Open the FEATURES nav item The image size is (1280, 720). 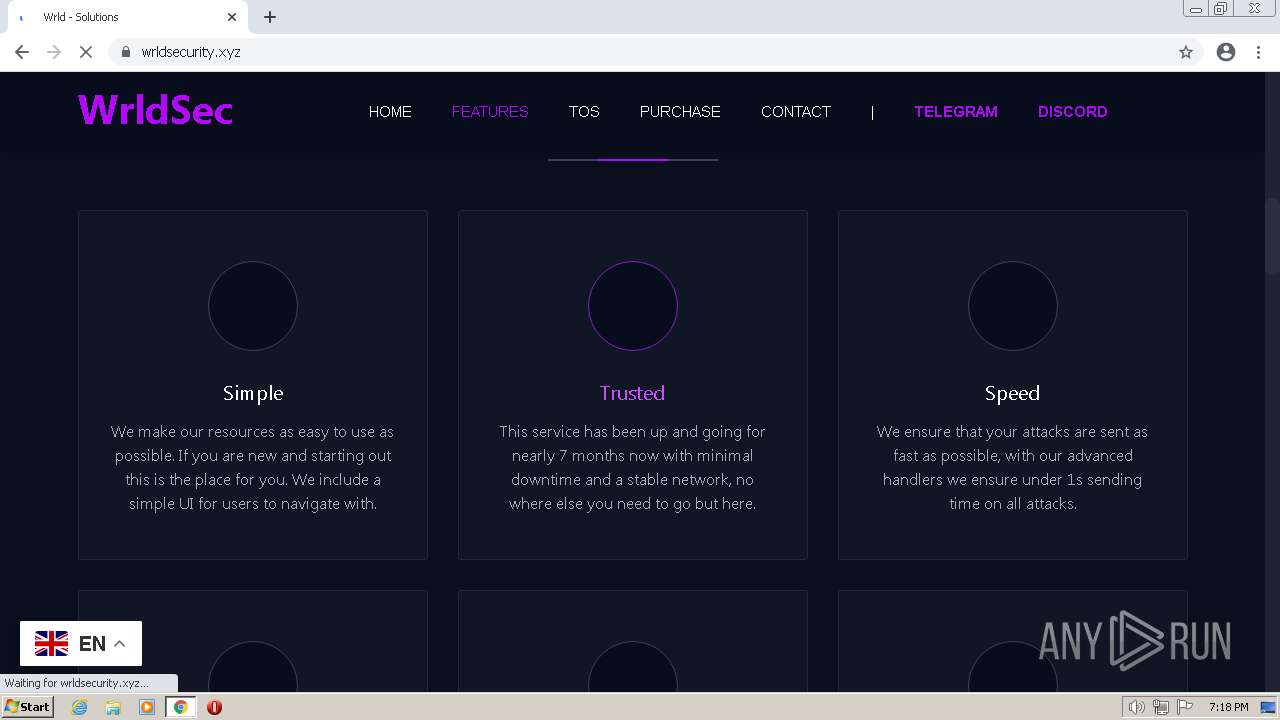click(x=490, y=112)
